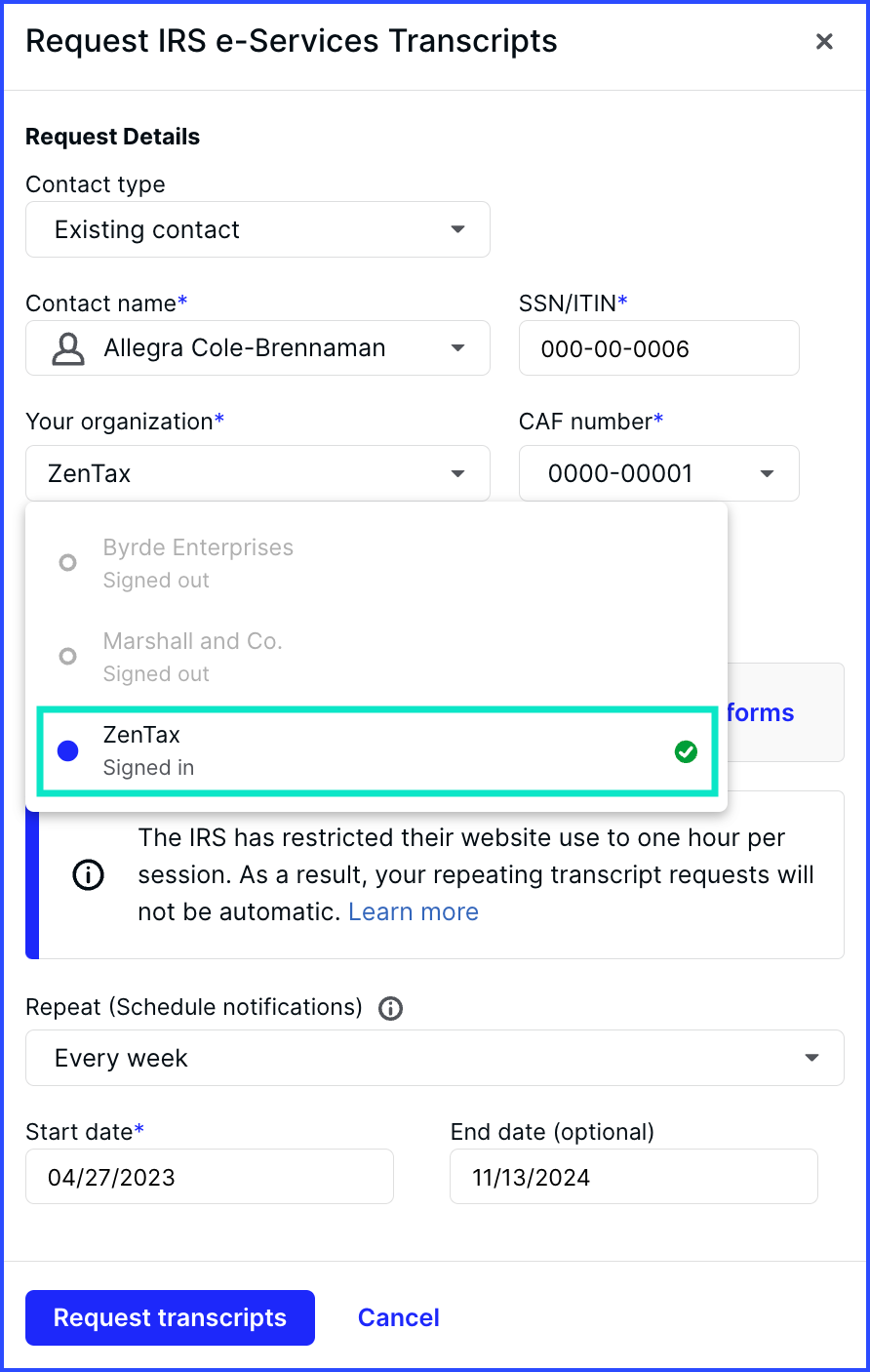Click the SSN/ITIN input field
Viewport: 870px width, 1372px height.
[659, 348]
